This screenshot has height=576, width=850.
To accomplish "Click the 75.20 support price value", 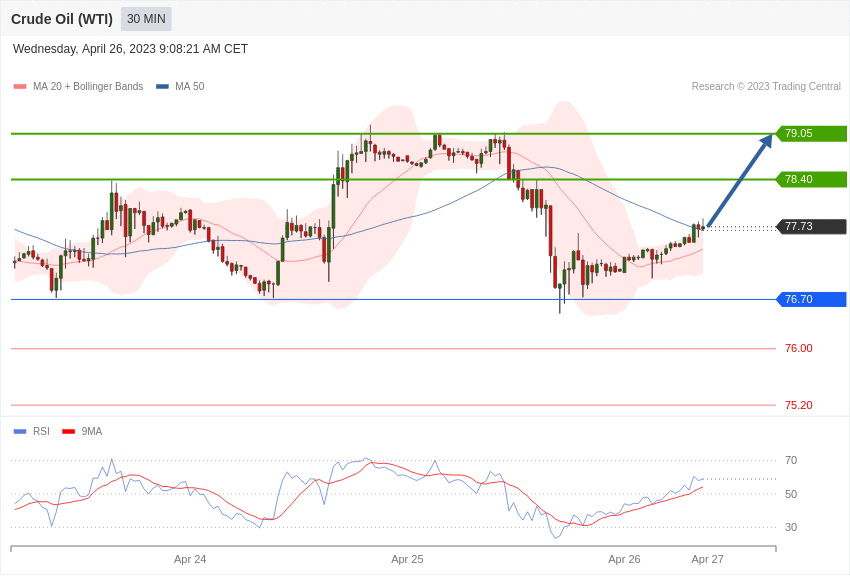I will (799, 405).
